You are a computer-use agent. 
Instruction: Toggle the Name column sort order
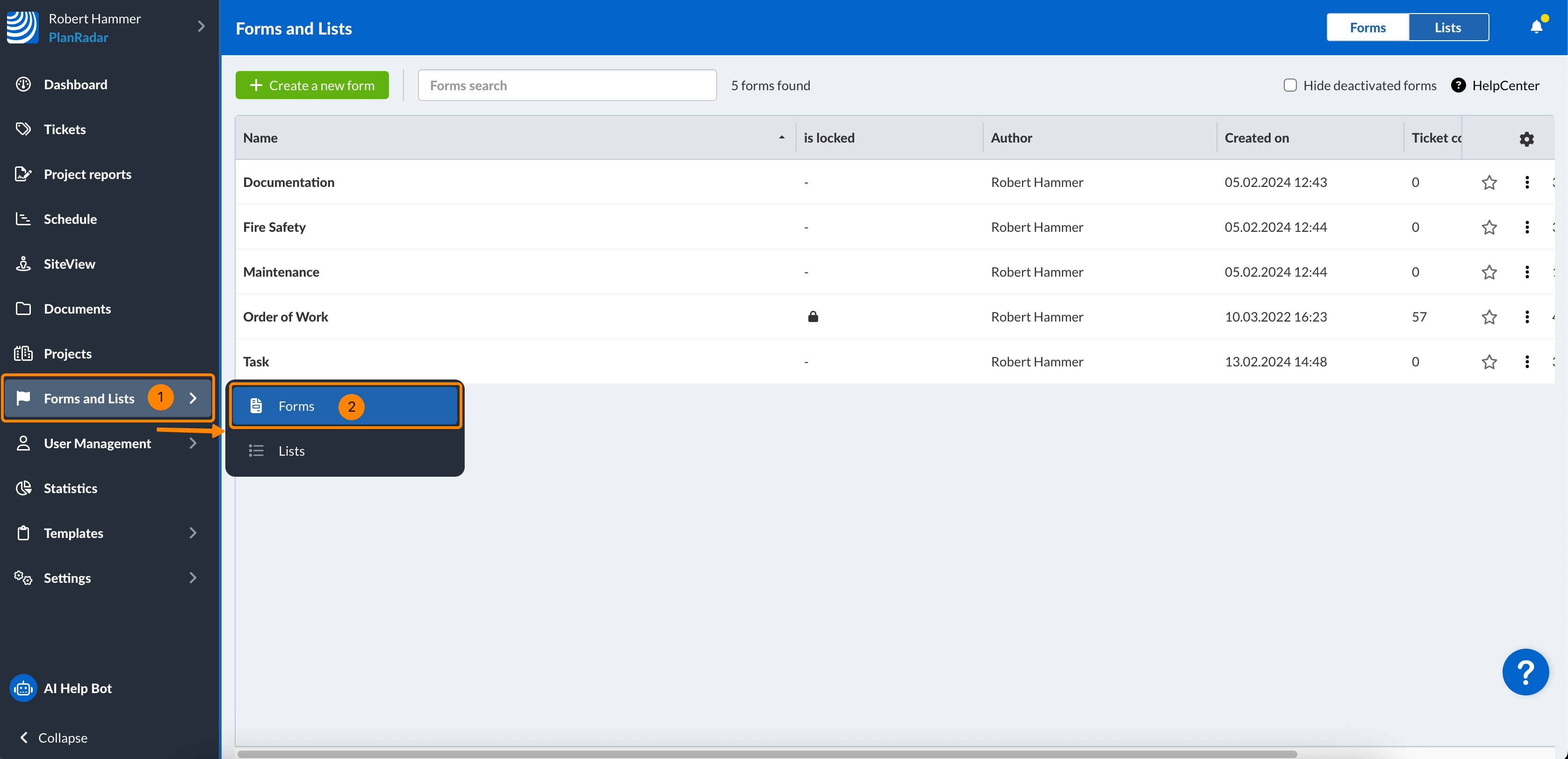(781, 137)
